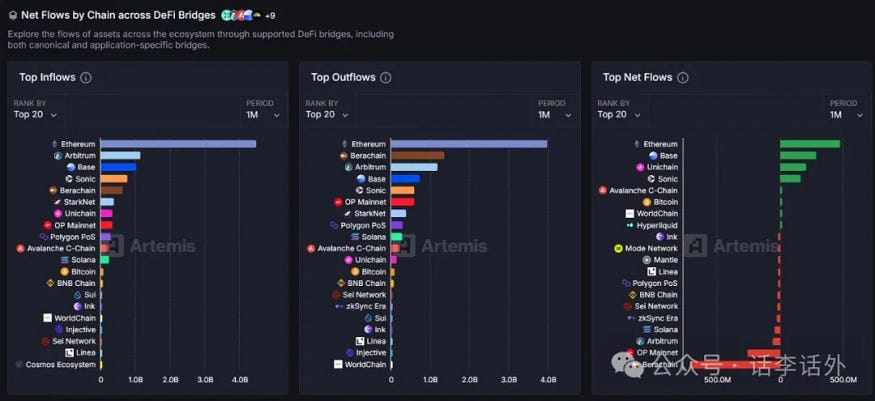This screenshot has width=875, height=401.
Task: Click the red OP Mainnet bar in Net Flows
Action: (x=763, y=353)
